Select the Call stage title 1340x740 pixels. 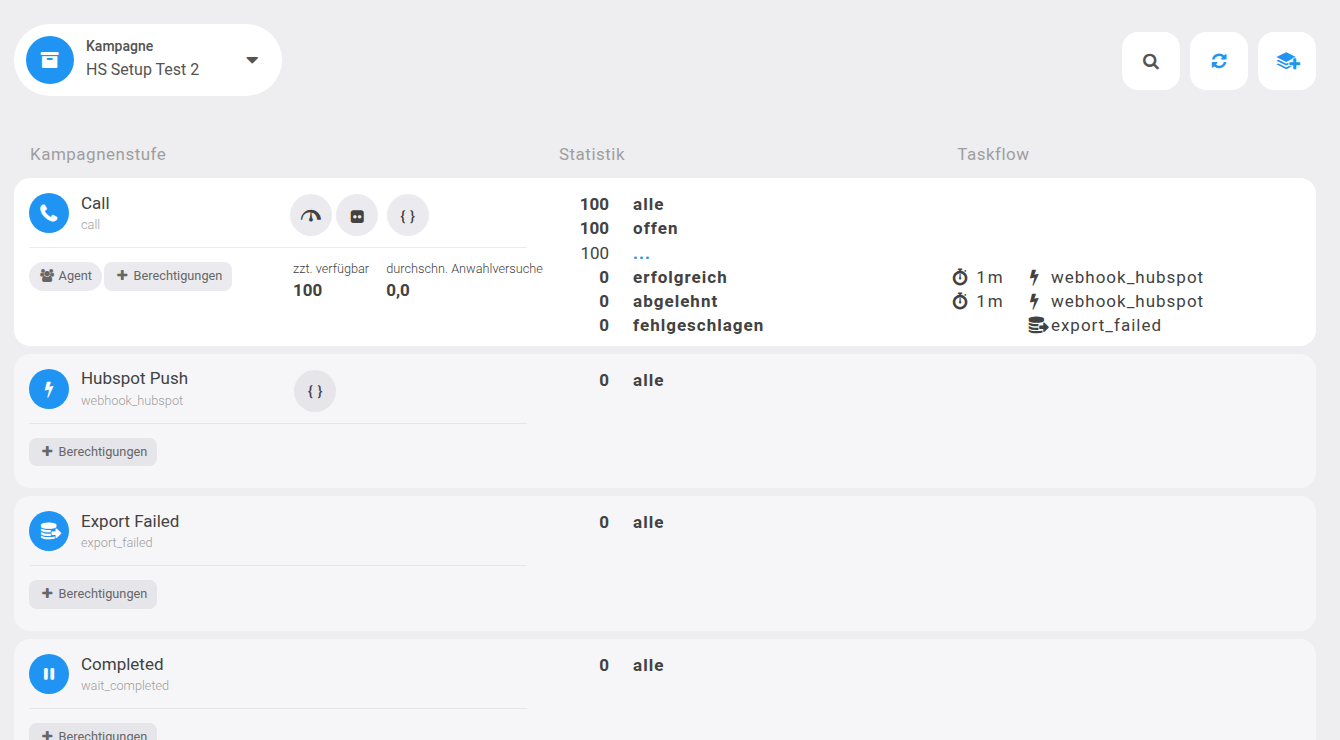(x=95, y=204)
